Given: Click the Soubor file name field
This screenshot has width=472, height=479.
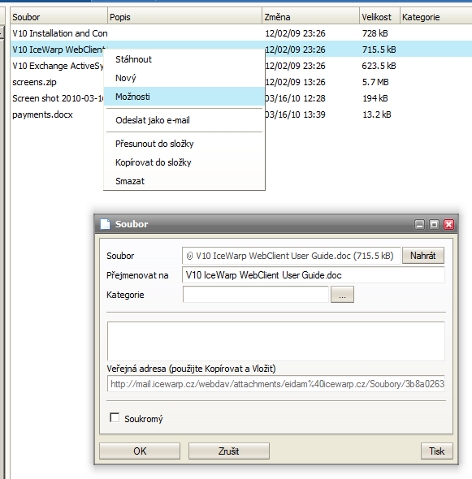Looking at the screenshot, I should click(x=291, y=256).
